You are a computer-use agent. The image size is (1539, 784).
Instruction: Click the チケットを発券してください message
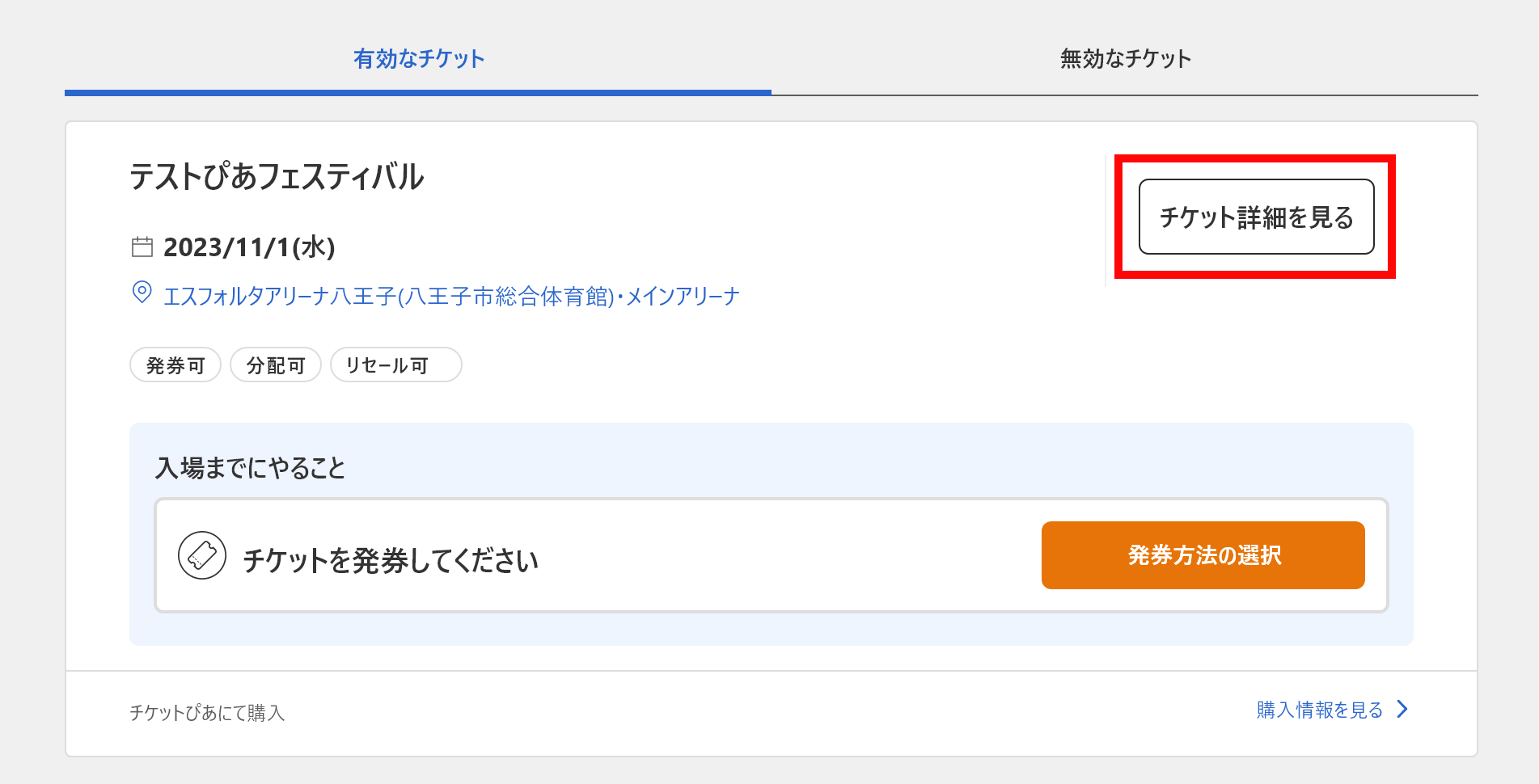tap(391, 560)
